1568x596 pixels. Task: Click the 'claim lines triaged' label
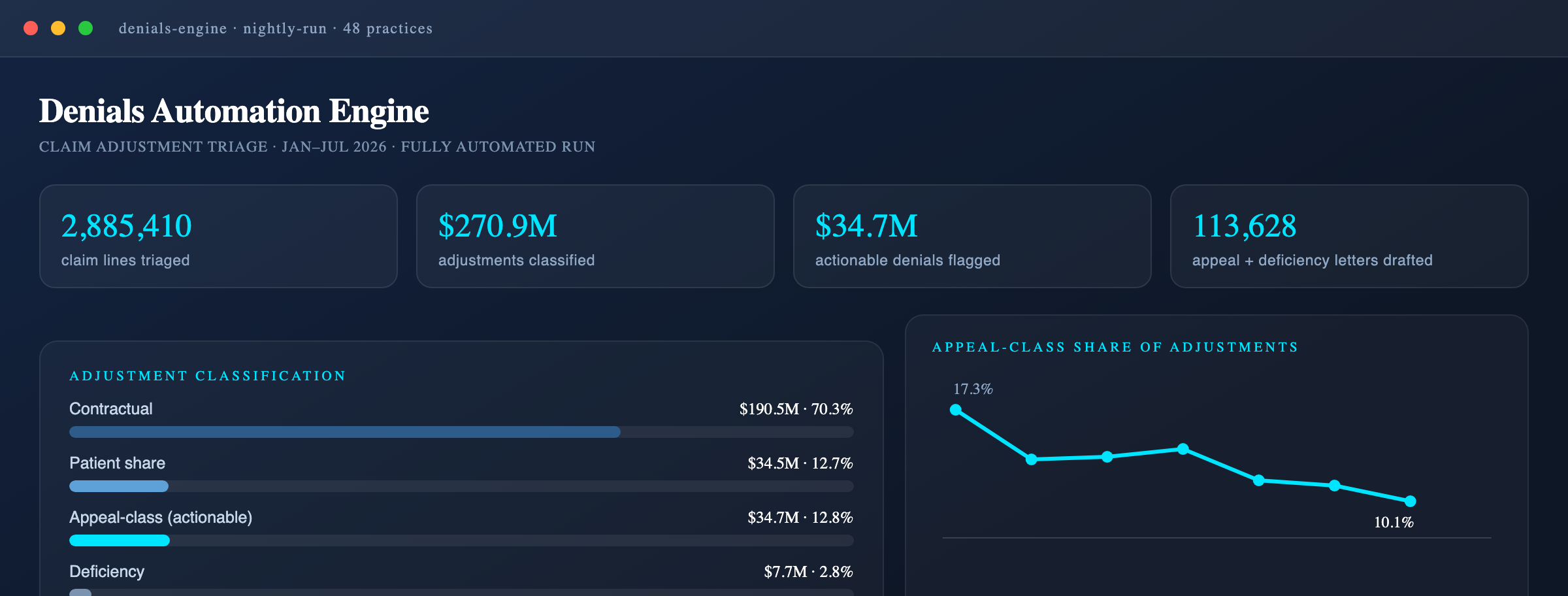[125, 260]
